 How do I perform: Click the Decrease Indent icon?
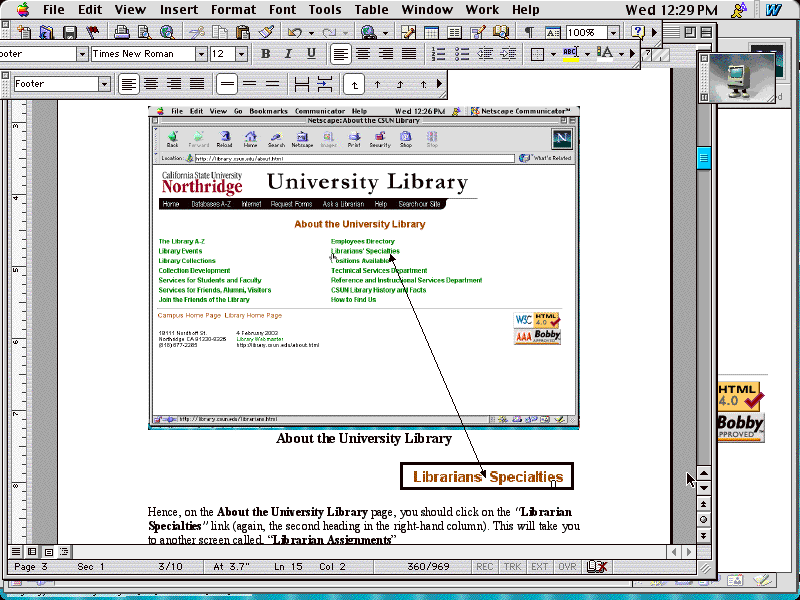pyautogui.click(x=485, y=54)
